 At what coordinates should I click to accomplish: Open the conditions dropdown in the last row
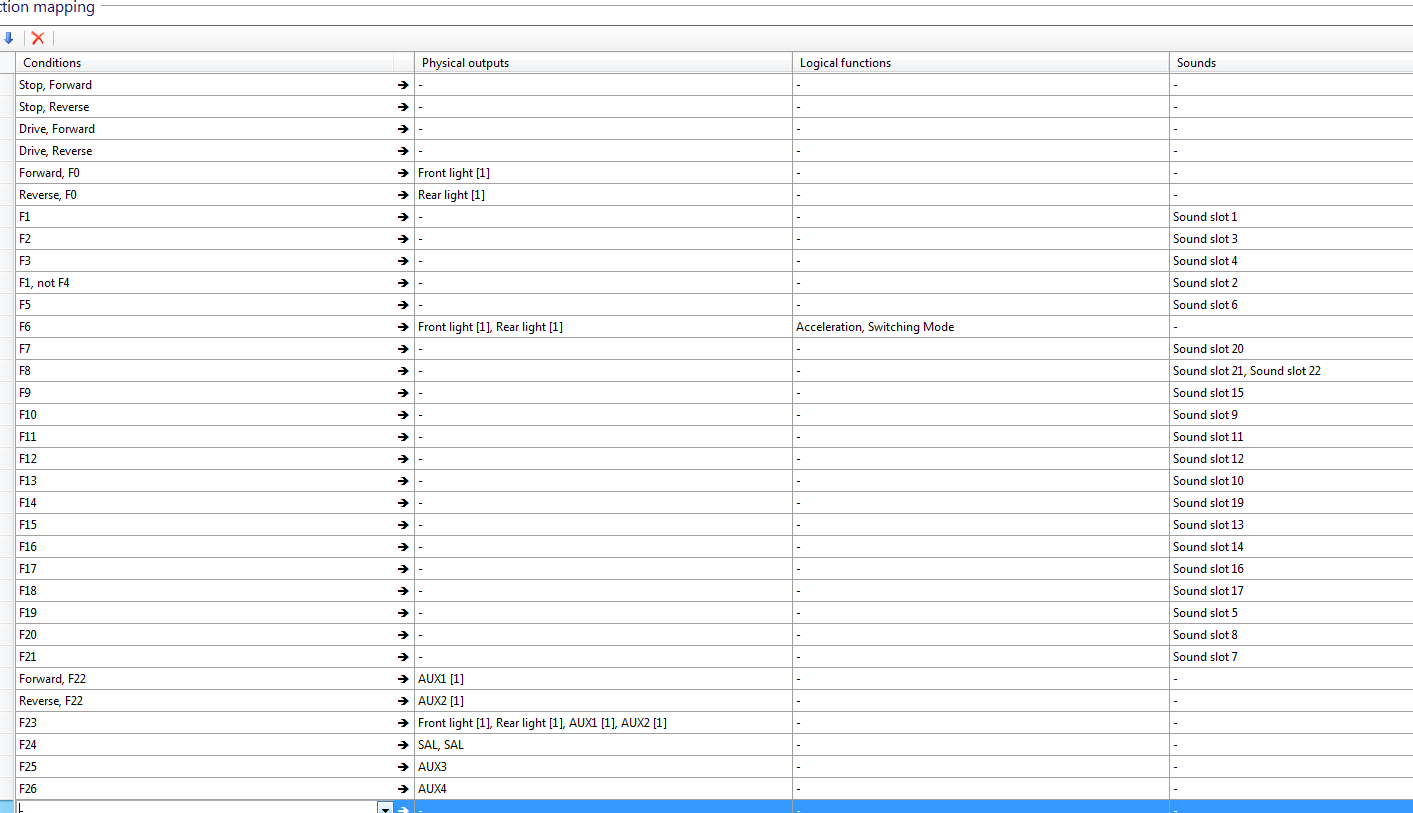[x=385, y=808]
